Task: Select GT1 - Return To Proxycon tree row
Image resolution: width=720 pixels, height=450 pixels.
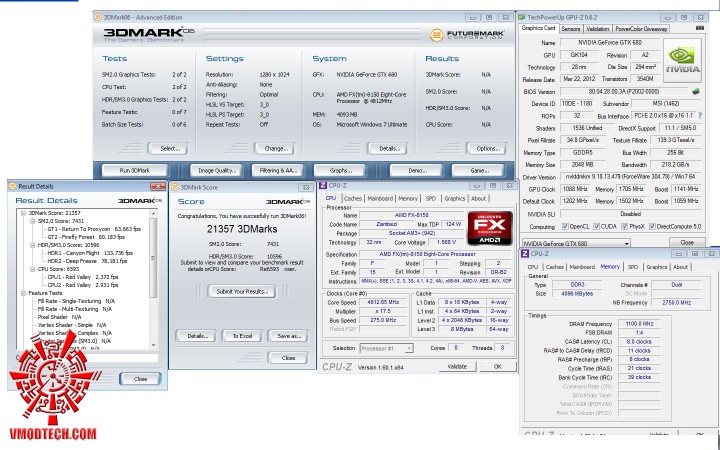Action: click(94, 229)
